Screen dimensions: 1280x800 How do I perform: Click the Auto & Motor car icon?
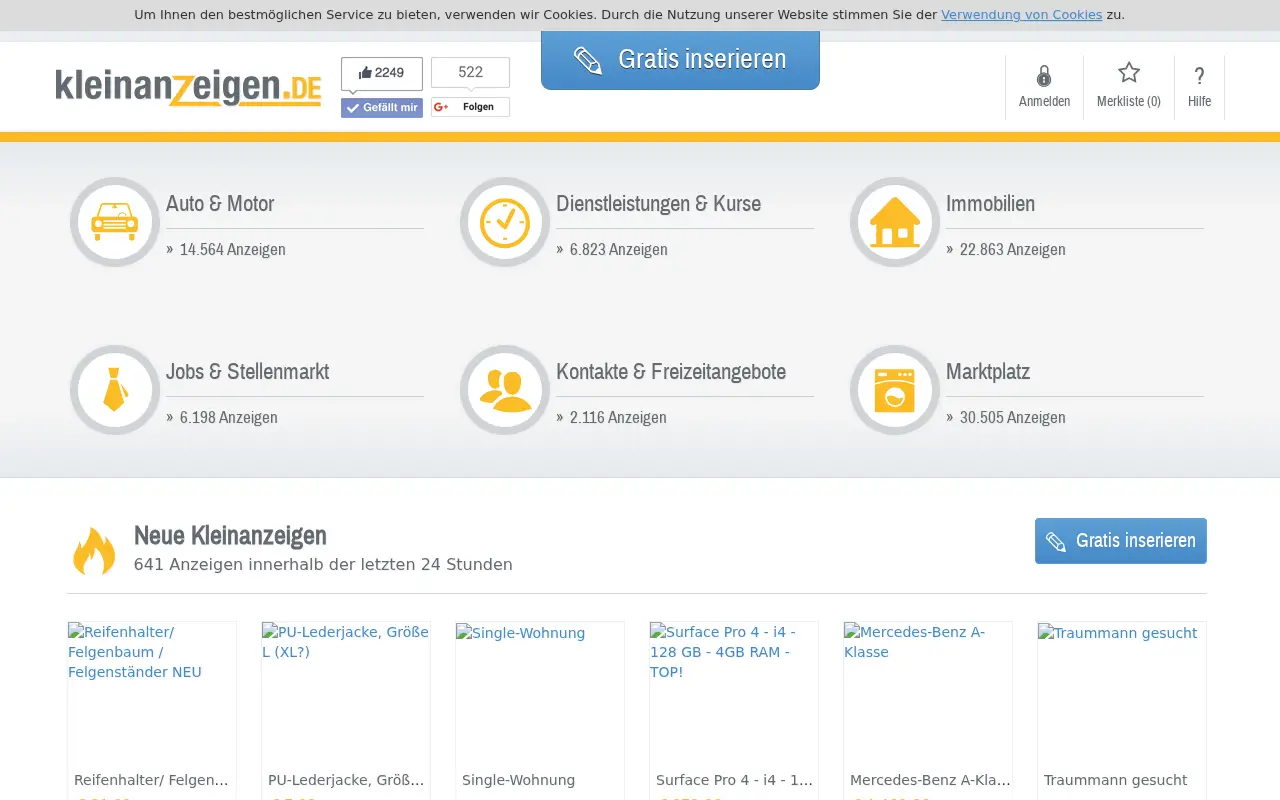coord(115,222)
